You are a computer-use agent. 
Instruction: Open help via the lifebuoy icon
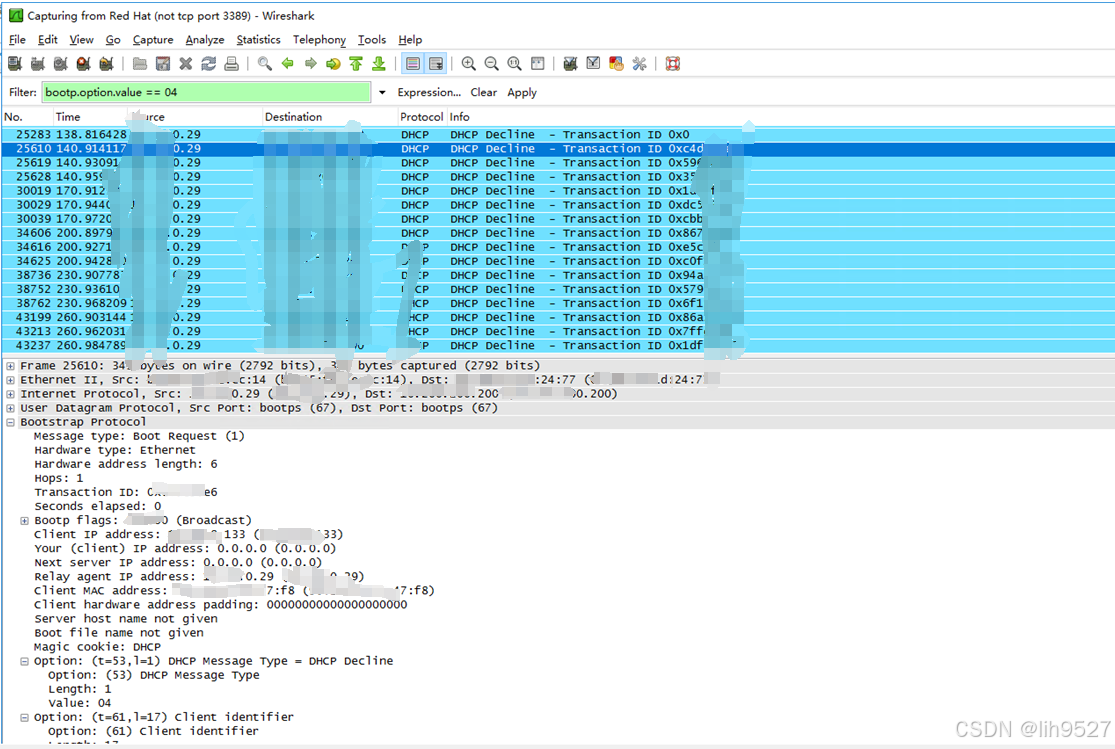pos(673,64)
